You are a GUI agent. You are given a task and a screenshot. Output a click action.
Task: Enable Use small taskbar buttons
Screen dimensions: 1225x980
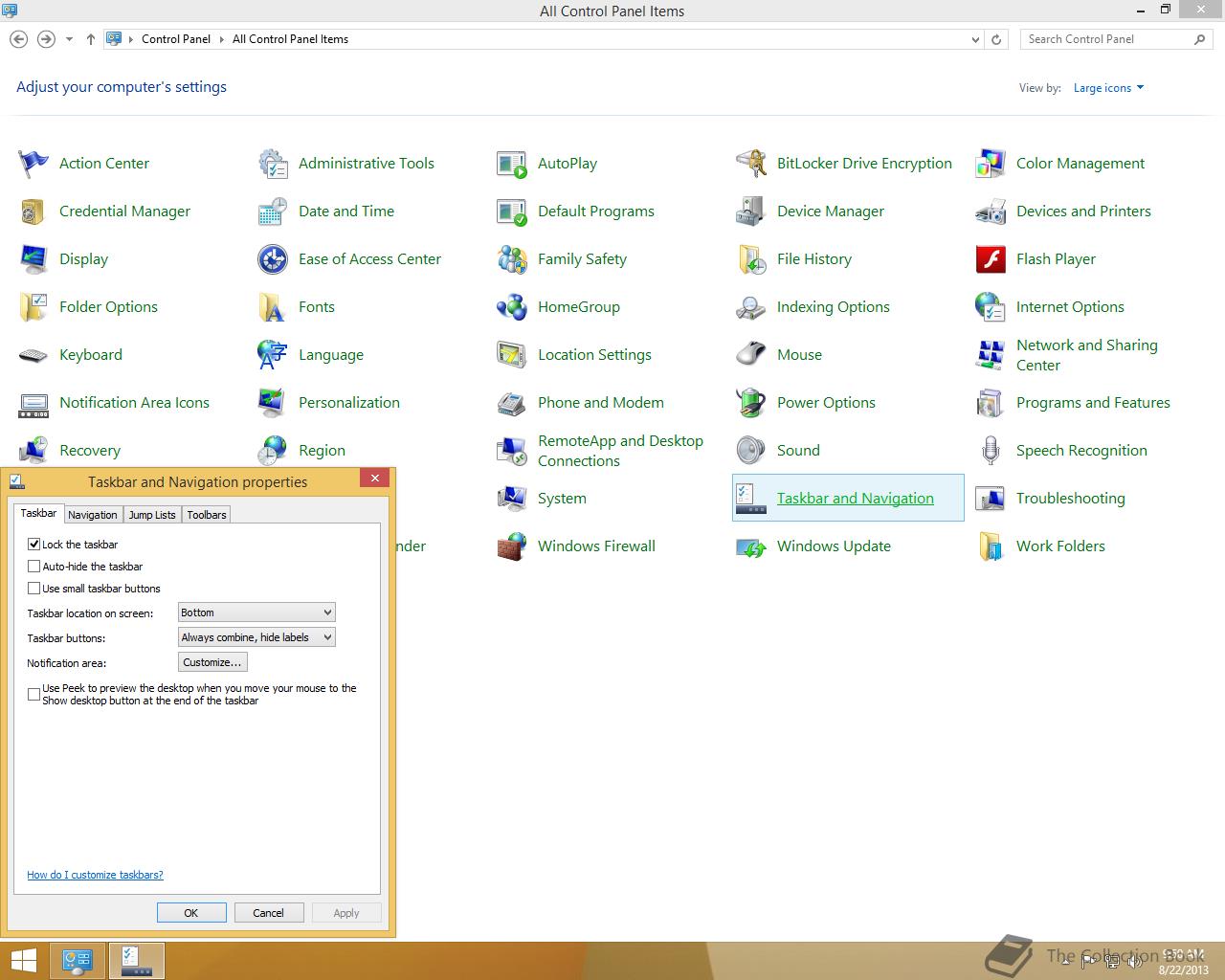(x=34, y=588)
